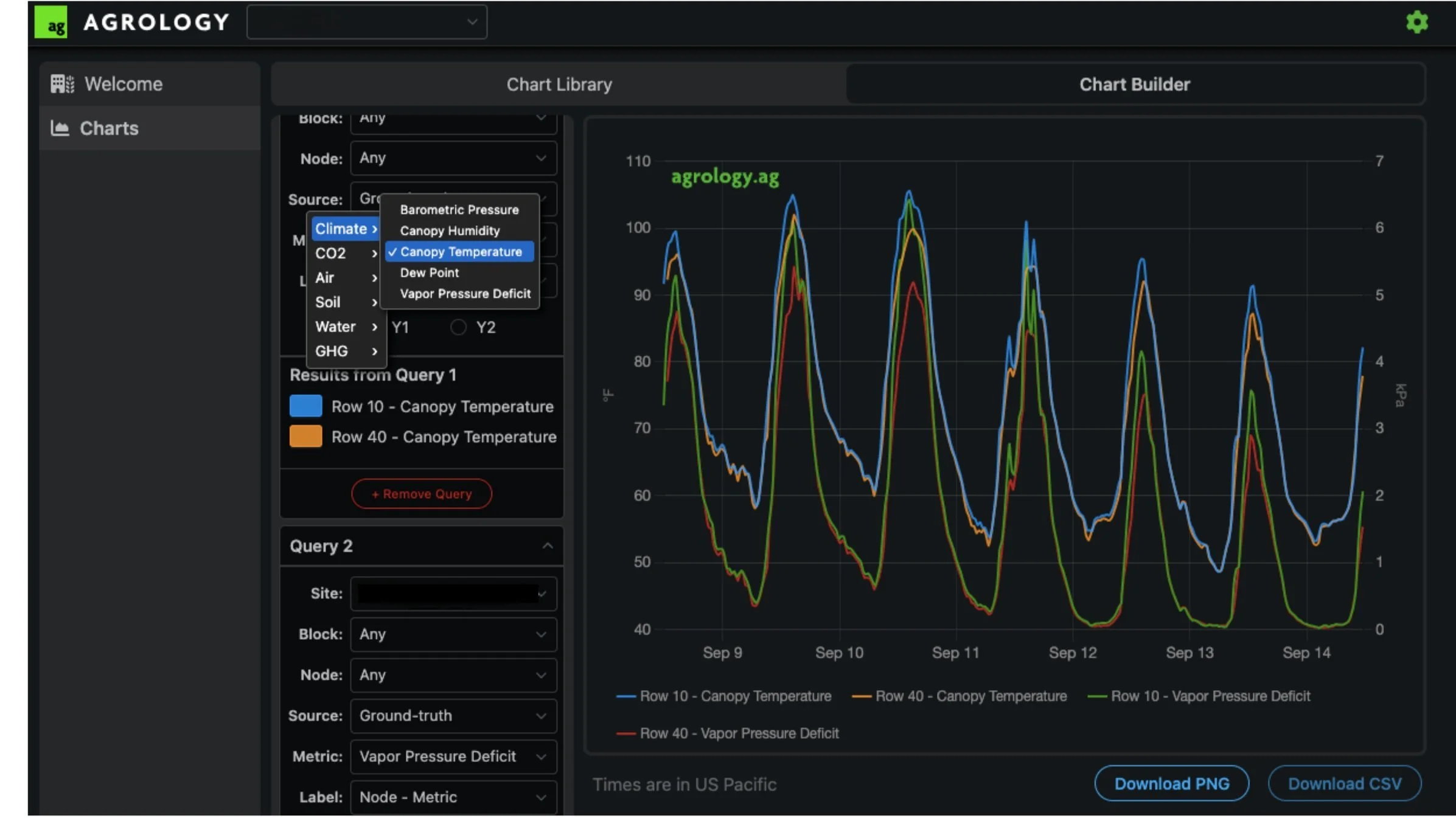Expand the Water submenu arrow

(x=374, y=327)
